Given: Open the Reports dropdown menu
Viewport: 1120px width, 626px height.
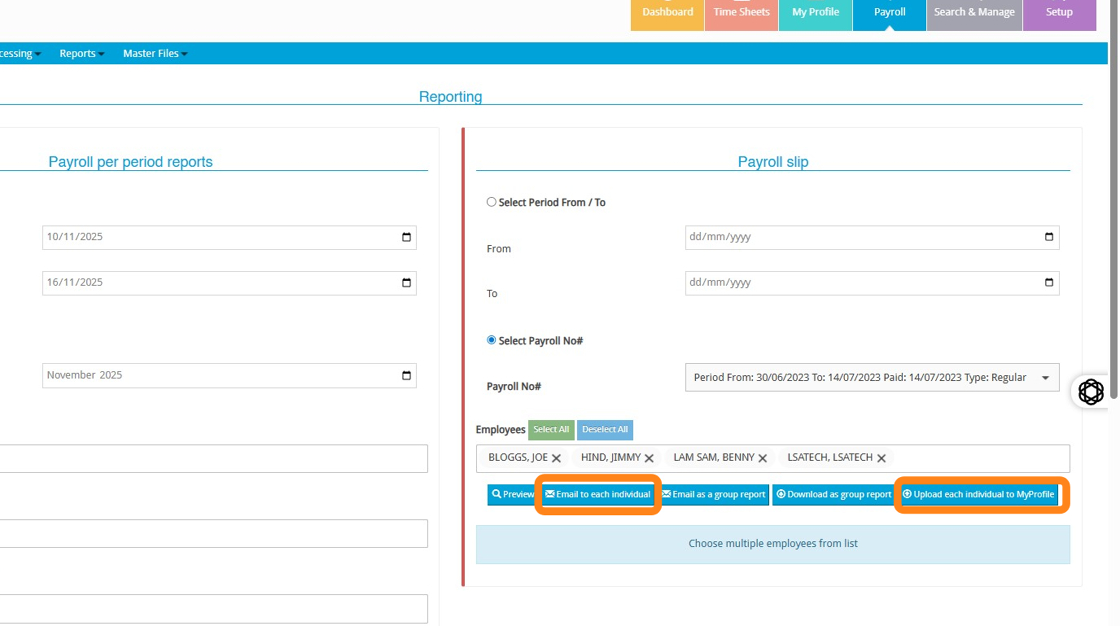Looking at the screenshot, I should [81, 53].
